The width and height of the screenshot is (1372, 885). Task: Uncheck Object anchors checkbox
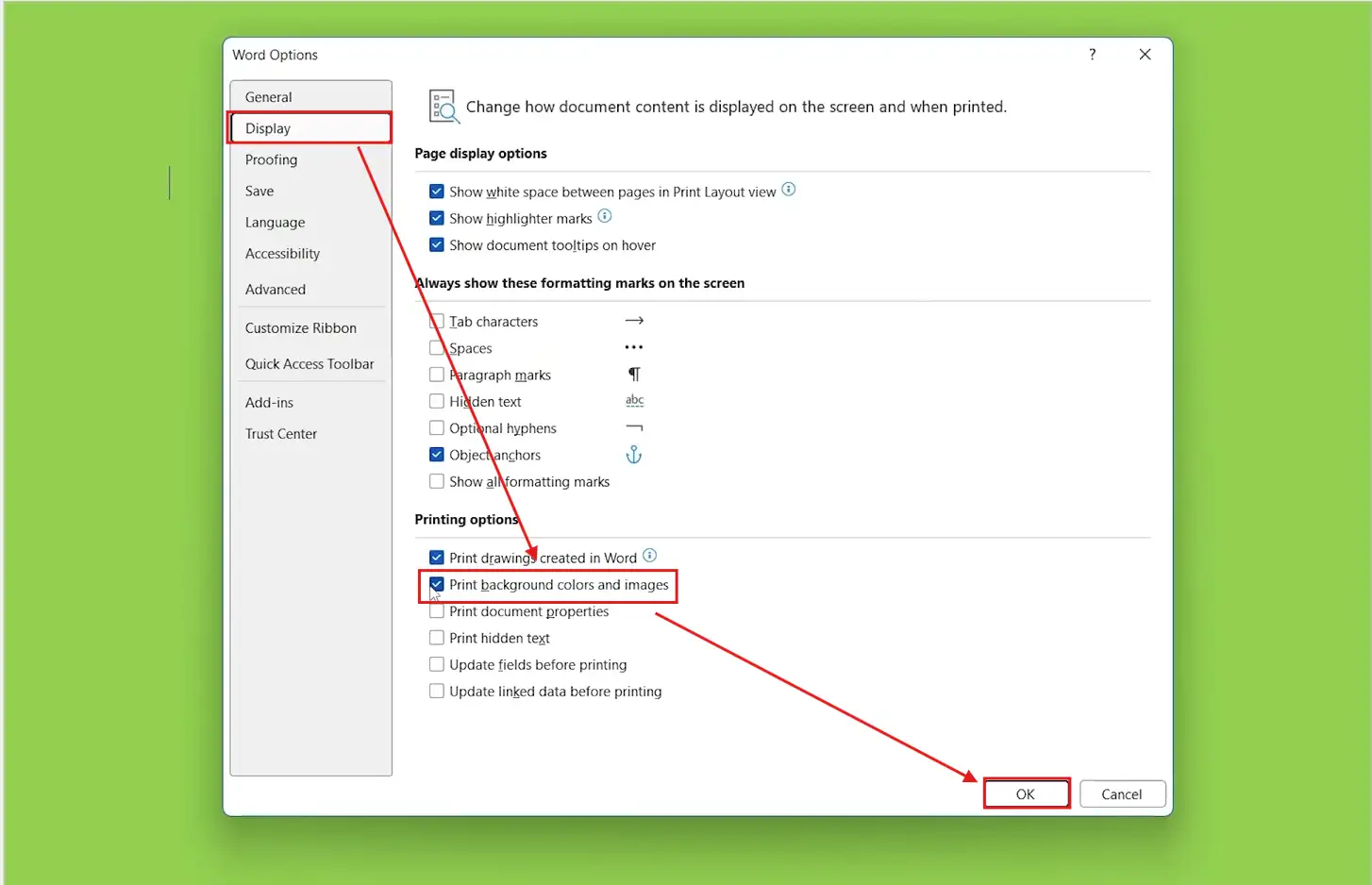tap(437, 454)
